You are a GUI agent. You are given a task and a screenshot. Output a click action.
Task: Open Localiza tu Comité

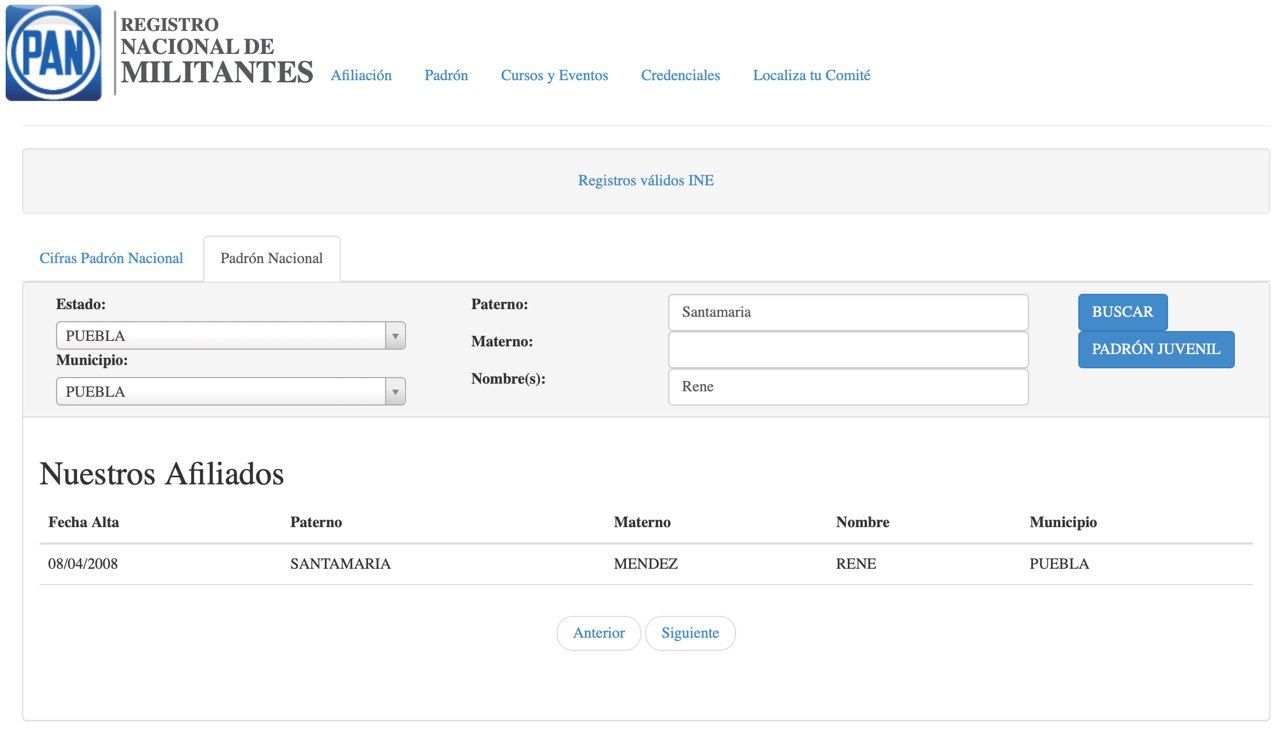point(812,75)
